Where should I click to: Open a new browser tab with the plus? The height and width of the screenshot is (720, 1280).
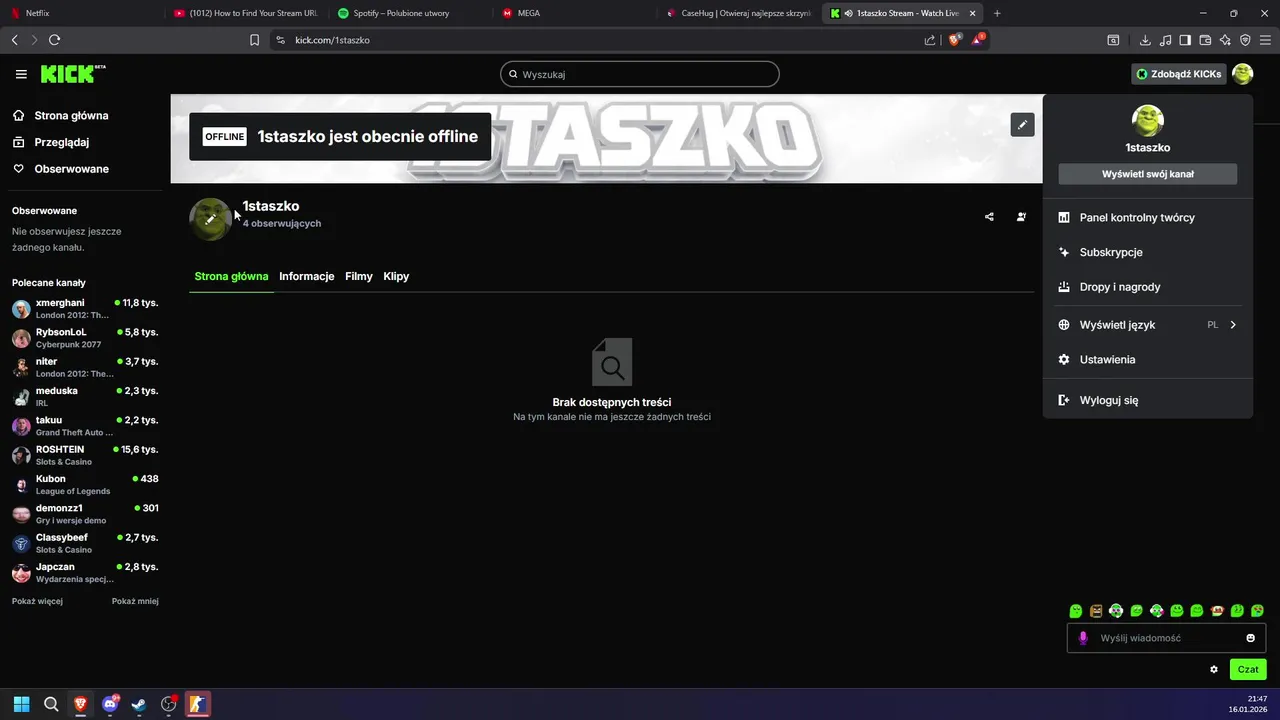click(x=997, y=13)
